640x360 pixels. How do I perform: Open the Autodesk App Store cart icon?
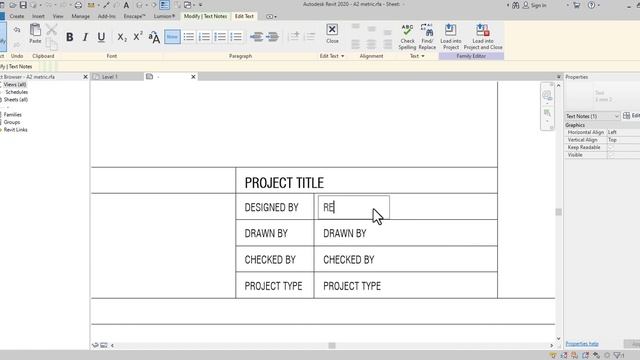coord(576,5)
